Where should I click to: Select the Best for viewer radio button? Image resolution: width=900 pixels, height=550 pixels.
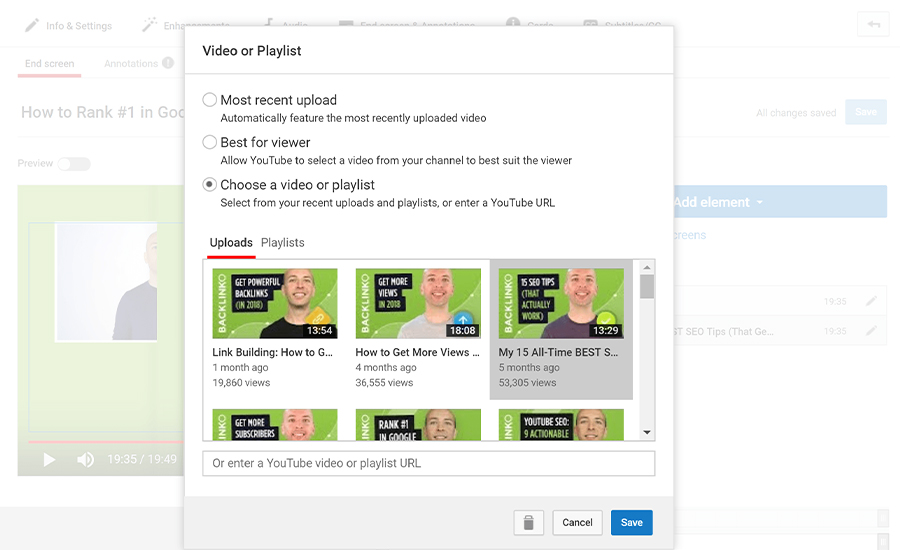tap(210, 142)
